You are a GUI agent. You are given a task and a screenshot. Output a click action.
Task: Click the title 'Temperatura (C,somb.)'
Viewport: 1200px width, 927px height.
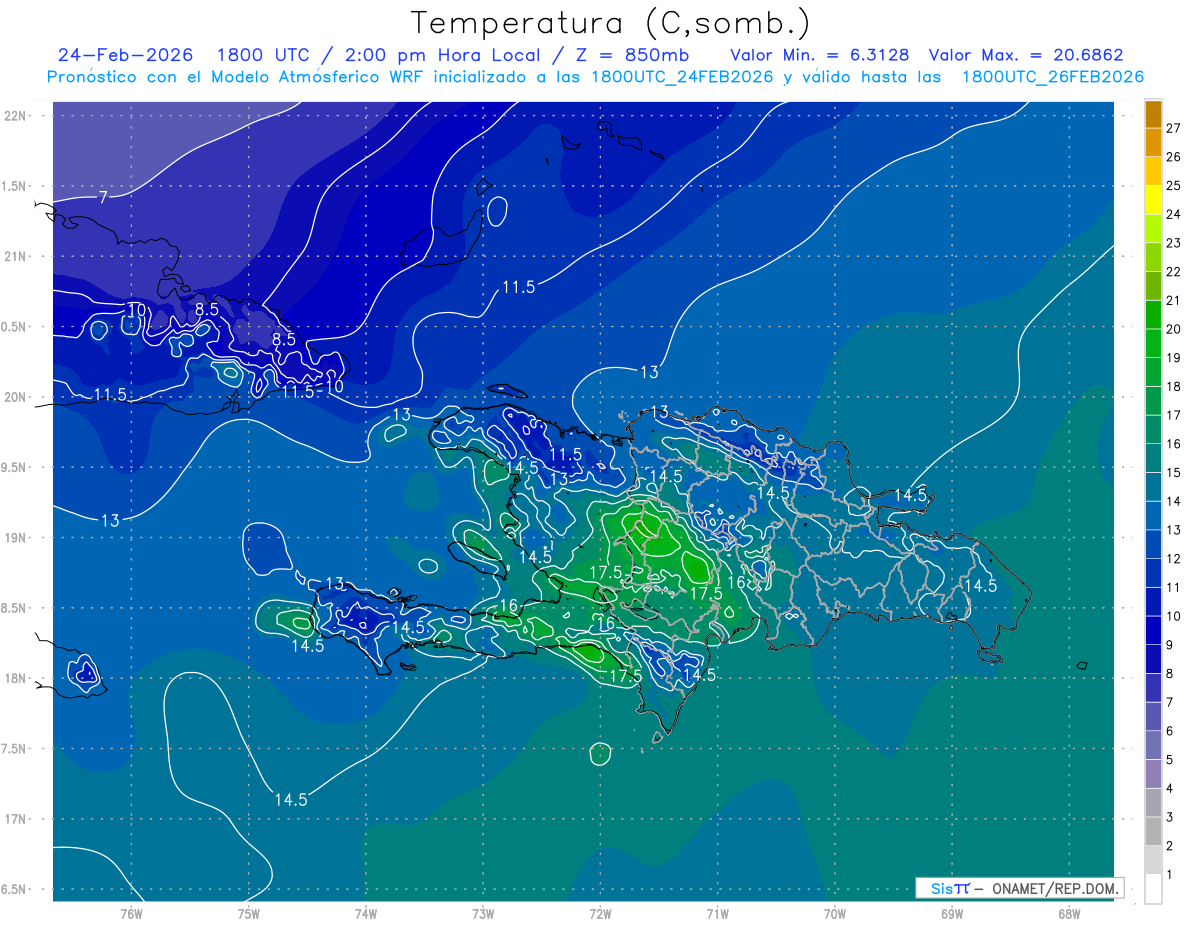[x=610, y=22]
